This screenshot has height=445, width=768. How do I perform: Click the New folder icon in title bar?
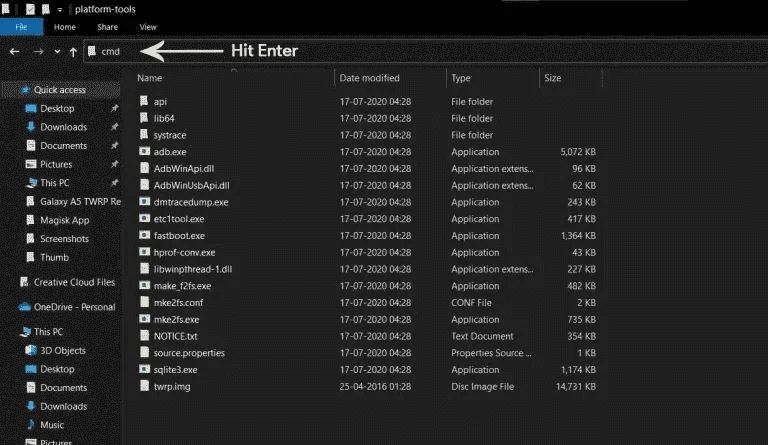(46, 9)
